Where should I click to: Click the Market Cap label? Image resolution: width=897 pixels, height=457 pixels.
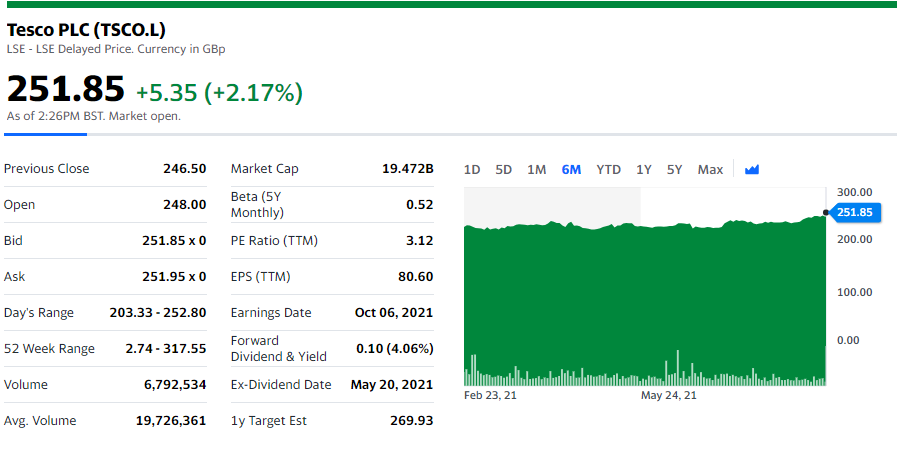click(x=264, y=169)
